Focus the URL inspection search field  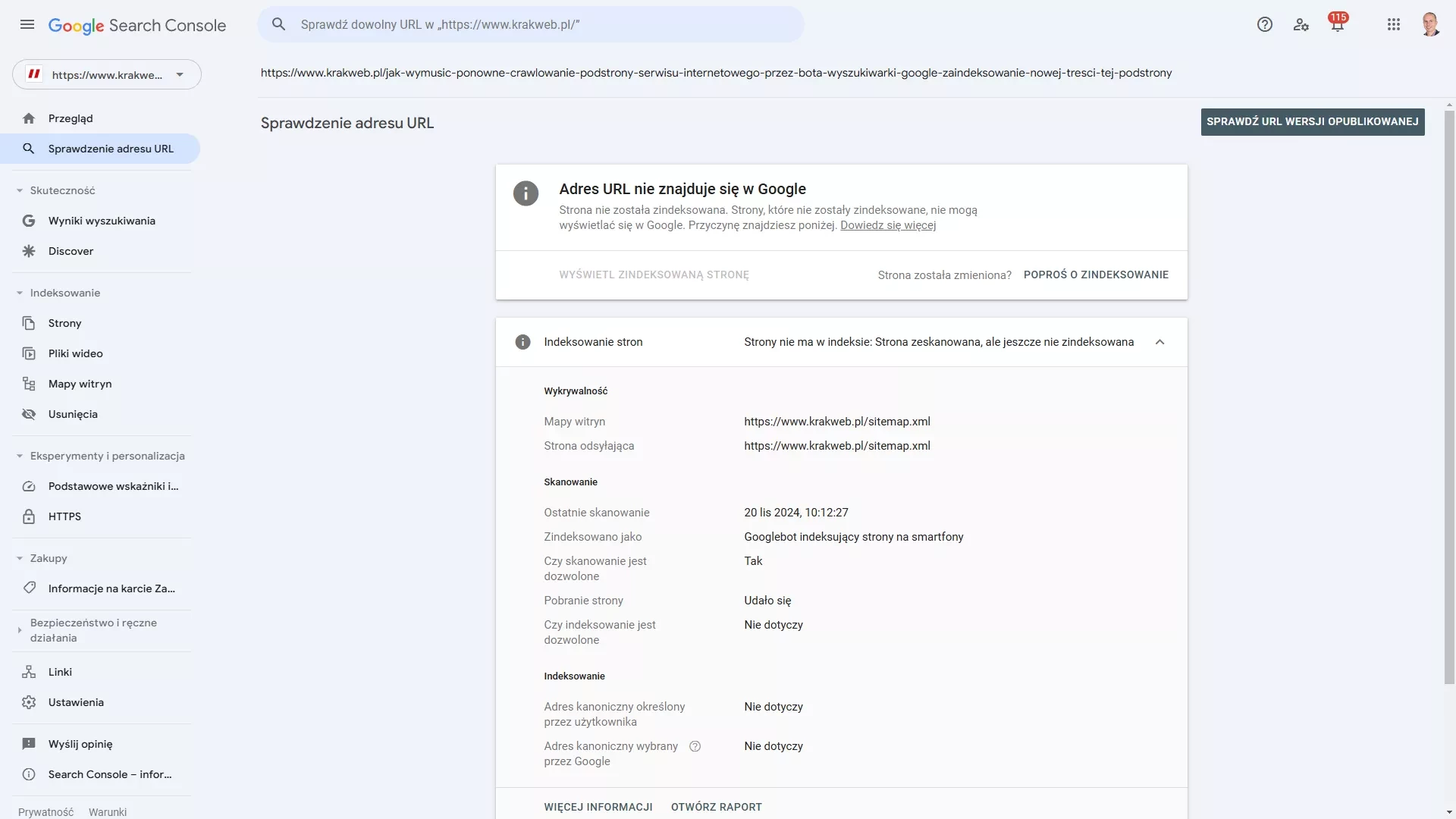(x=531, y=24)
